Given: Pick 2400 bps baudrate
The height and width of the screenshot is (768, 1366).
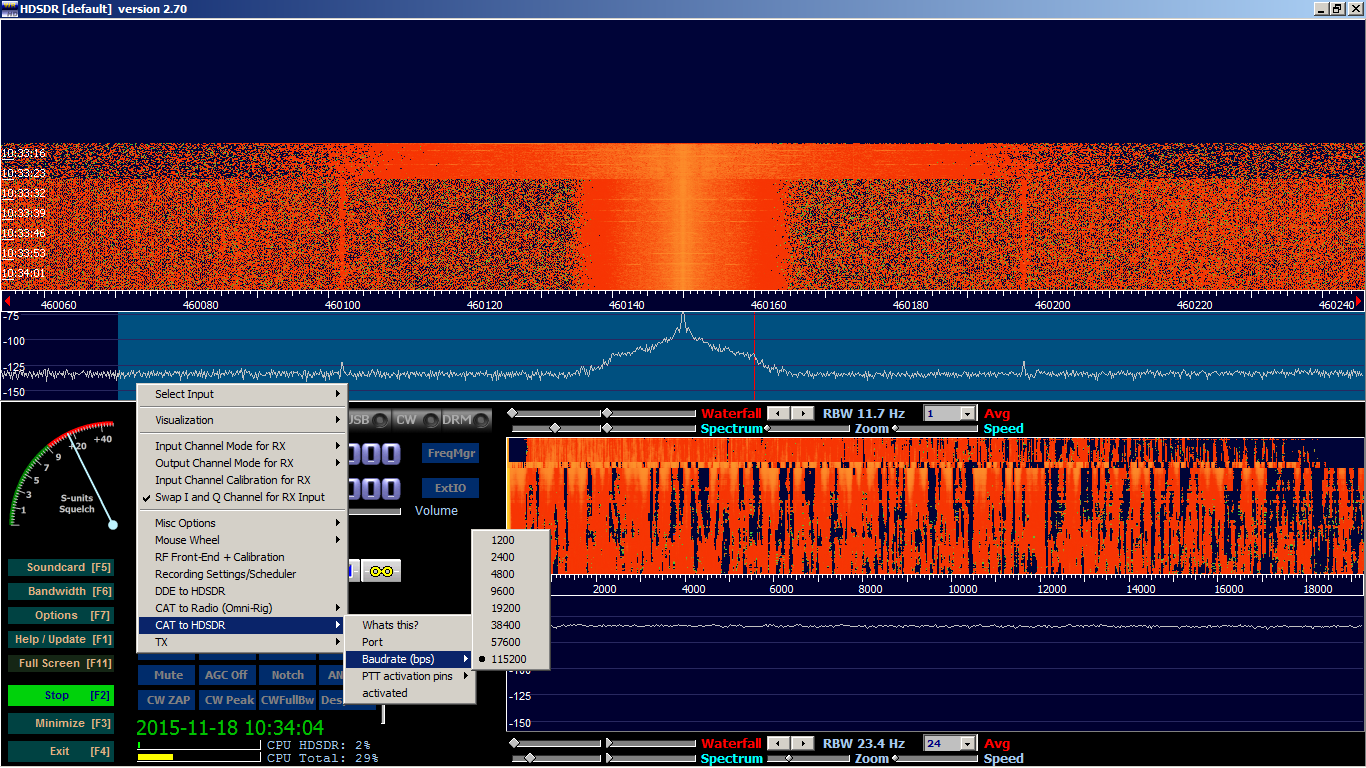Looking at the screenshot, I should (x=509, y=557).
